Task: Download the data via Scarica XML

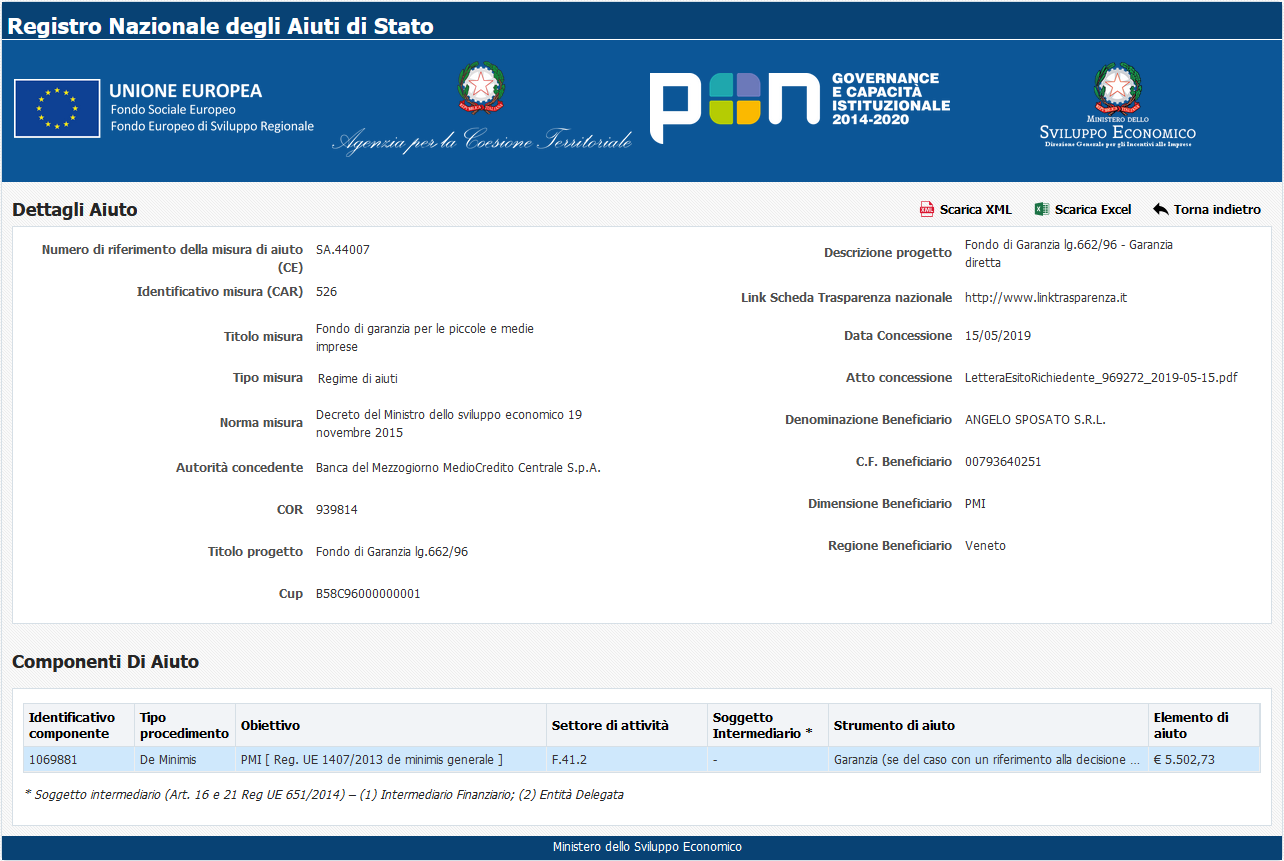Action: [x=975, y=210]
